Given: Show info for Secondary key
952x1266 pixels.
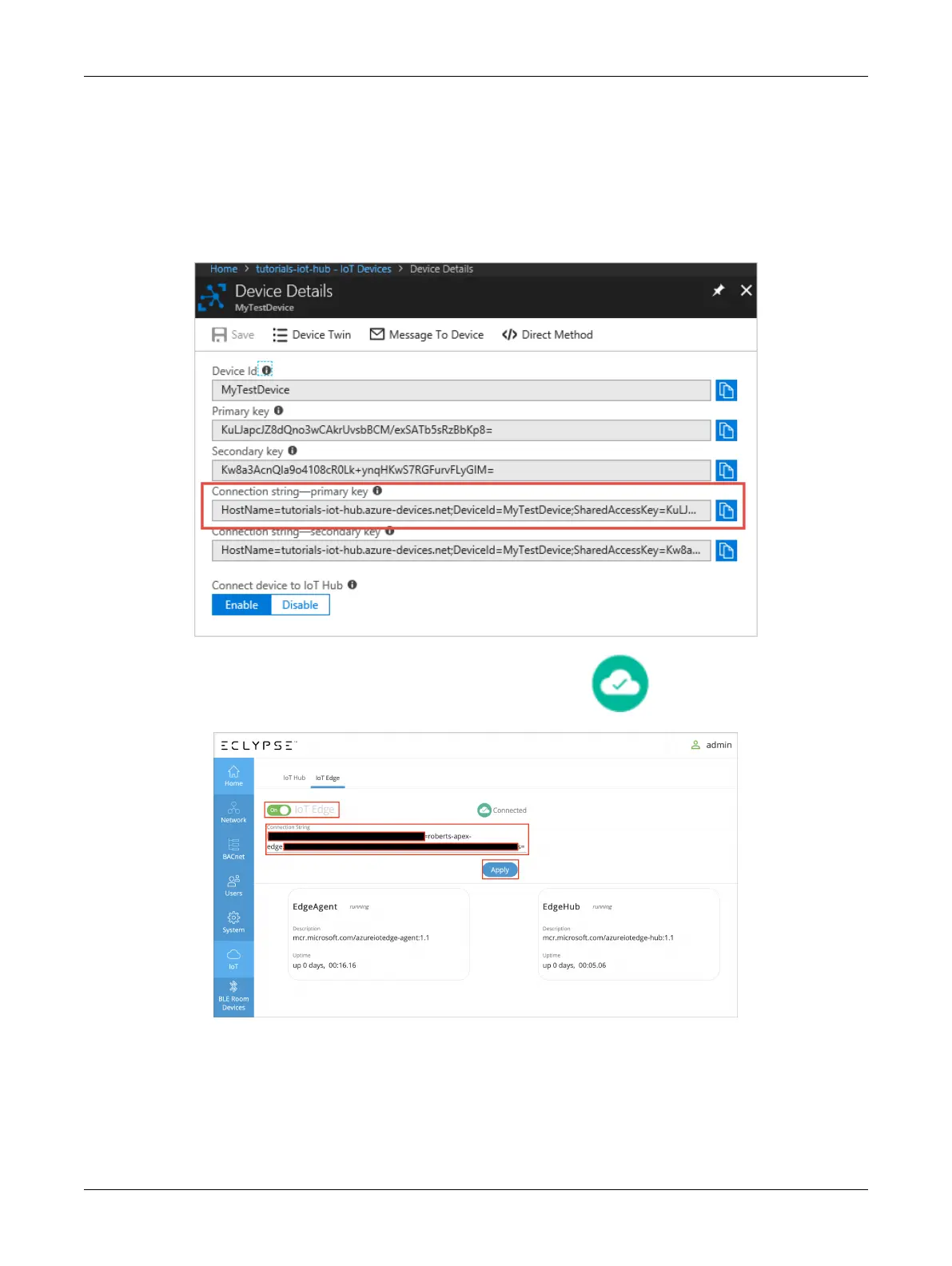Looking at the screenshot, I should pyautogui.click(x=293, y=451).
